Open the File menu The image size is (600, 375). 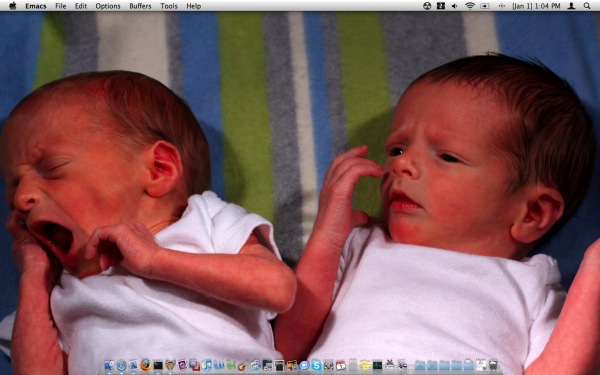[60, 6]
